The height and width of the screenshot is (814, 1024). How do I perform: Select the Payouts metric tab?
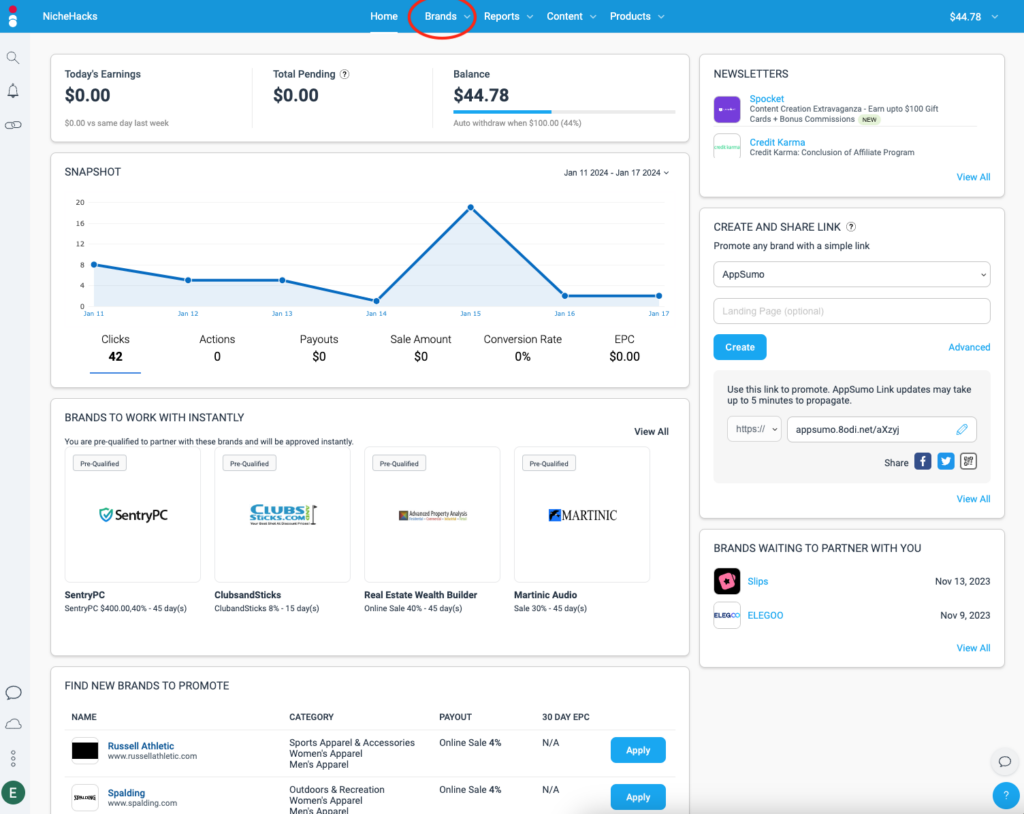(319, 348)
